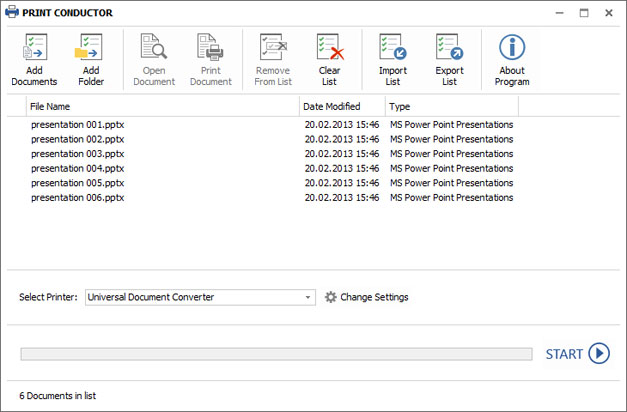Maximize the Print Conductor window

click(584, 13)
